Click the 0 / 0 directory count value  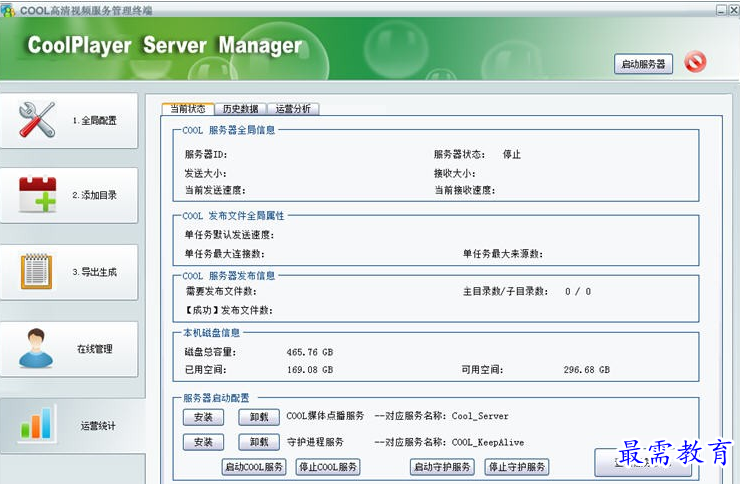[578, 292]
